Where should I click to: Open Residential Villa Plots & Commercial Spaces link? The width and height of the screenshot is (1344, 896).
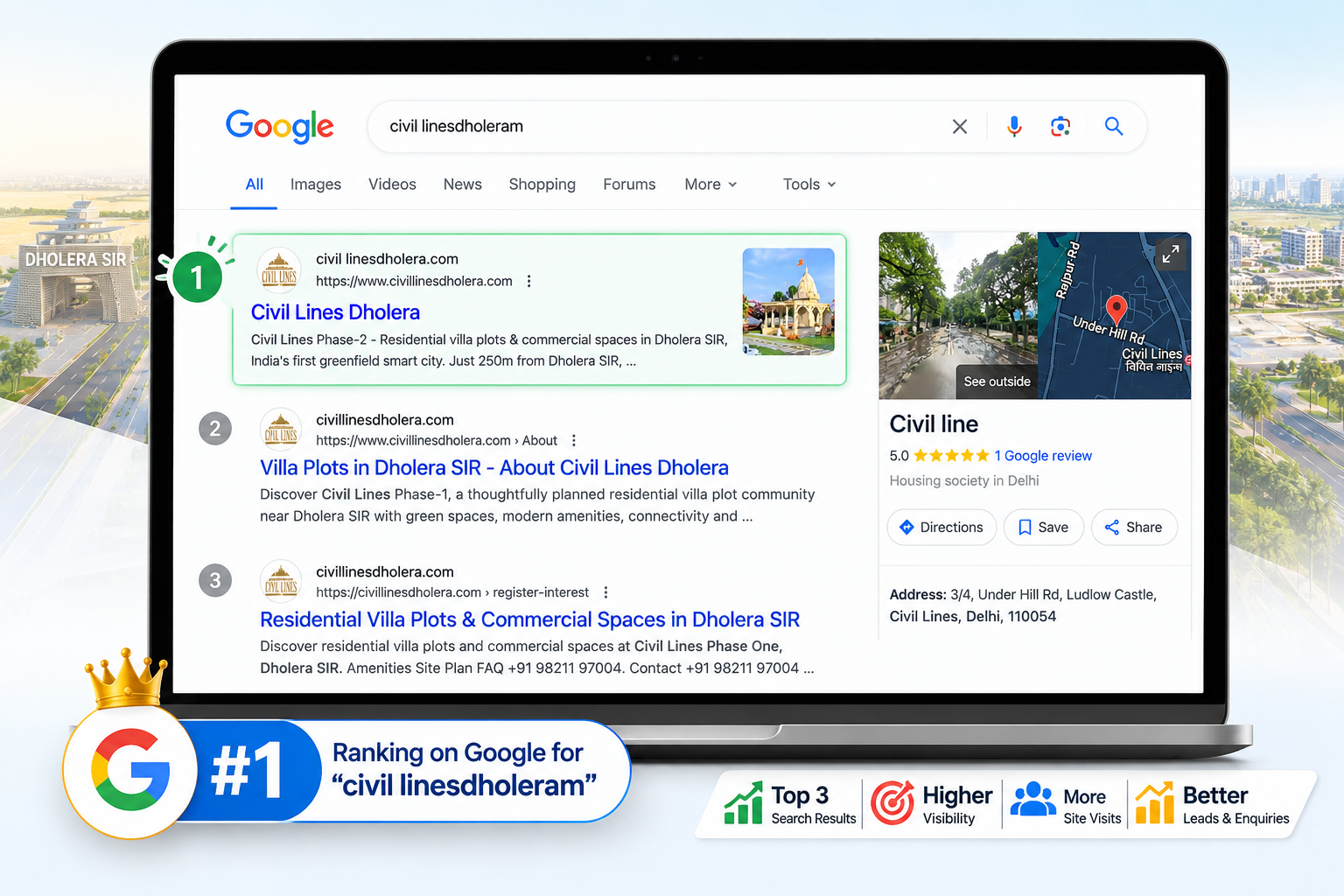pyautogui.click(x=530, y=619)
